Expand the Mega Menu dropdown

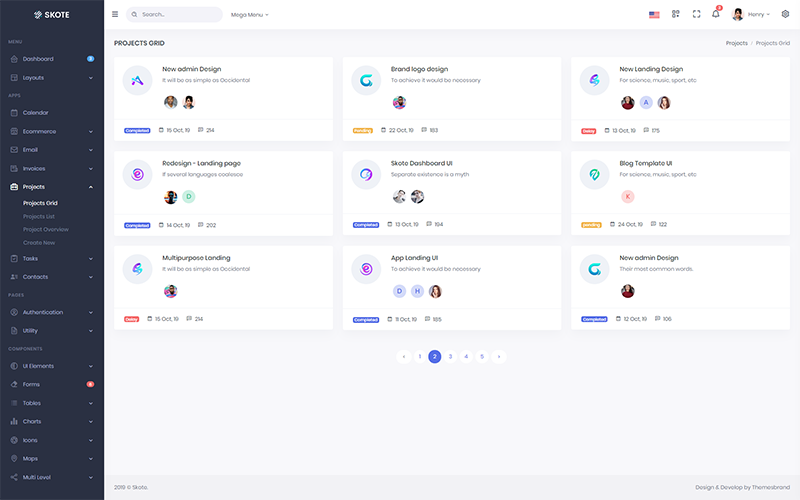tap(250, 15)
